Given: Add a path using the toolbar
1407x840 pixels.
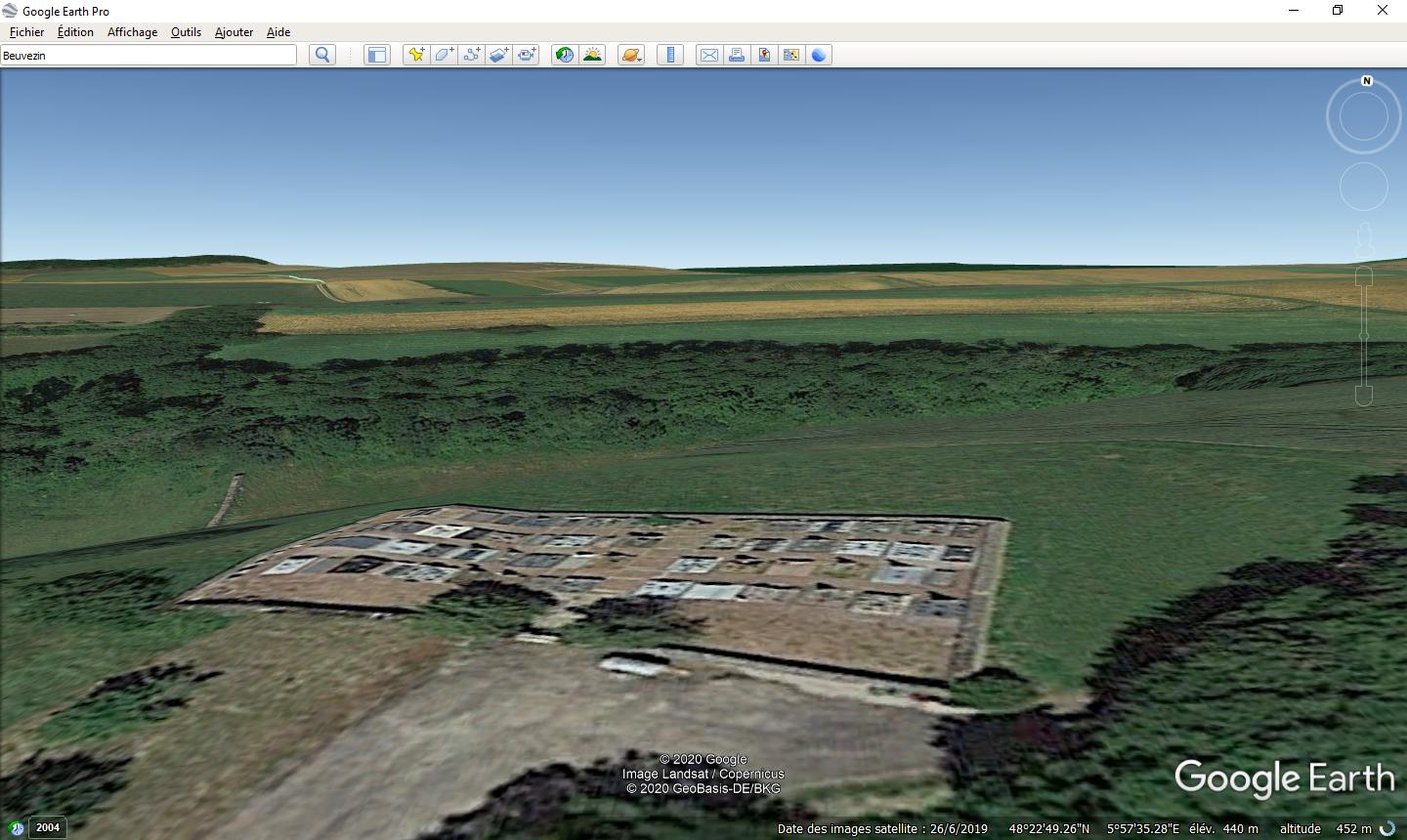Looking at the screenshot, I should [471, 55].
